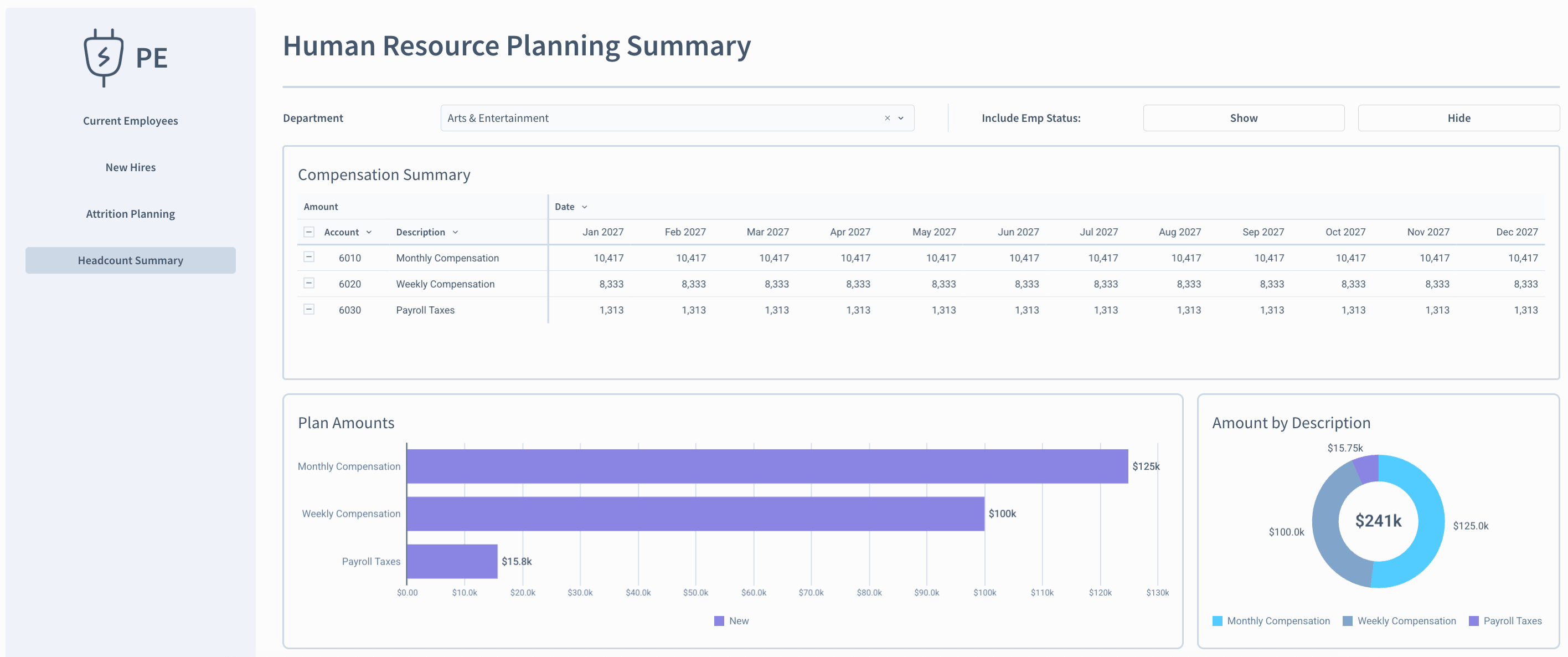This screenshot has height=657, width=1568.
Task: Hide employee status
Action: coord(1458,118)
